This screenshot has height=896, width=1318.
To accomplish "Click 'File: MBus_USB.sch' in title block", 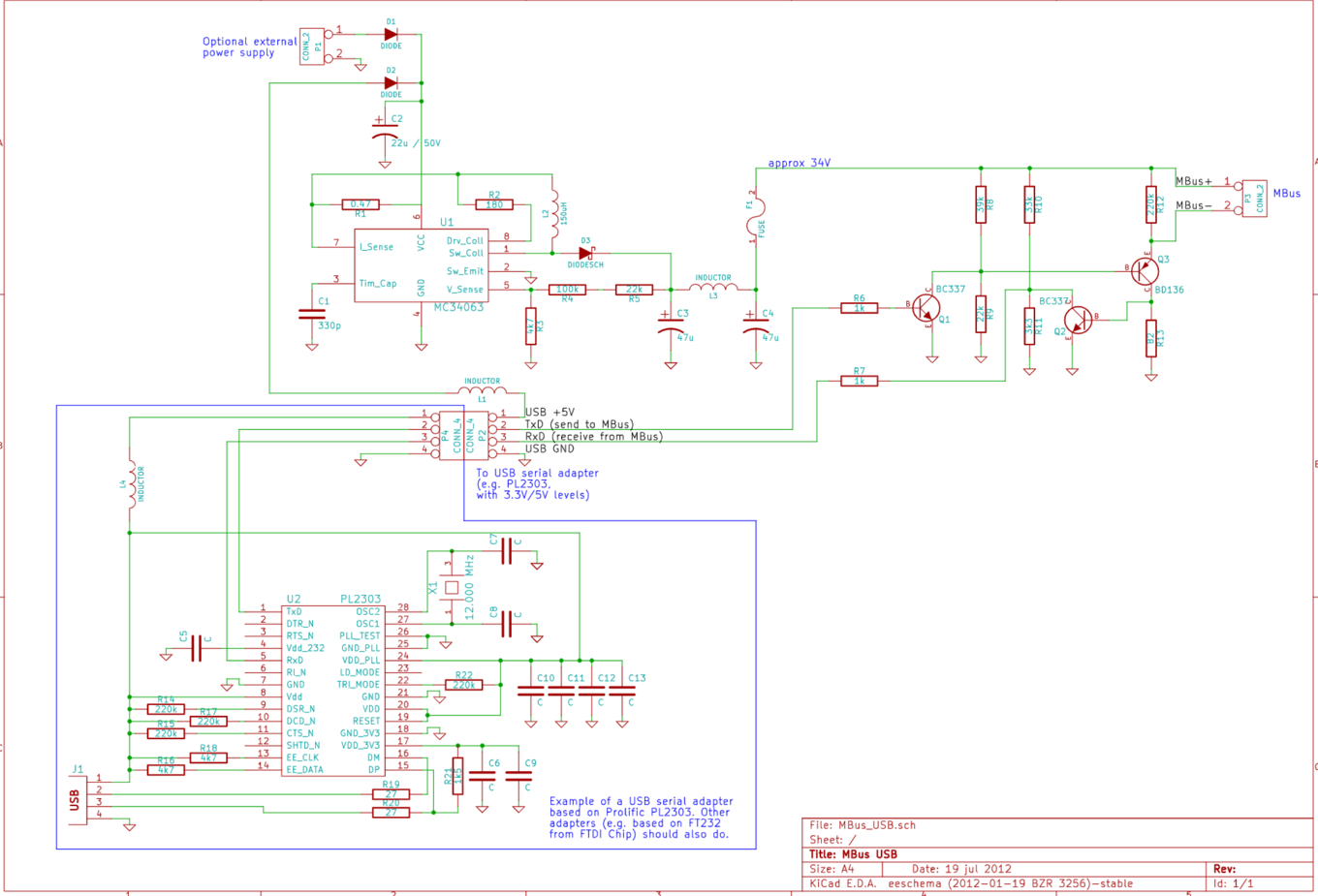I will click(863, 825).
